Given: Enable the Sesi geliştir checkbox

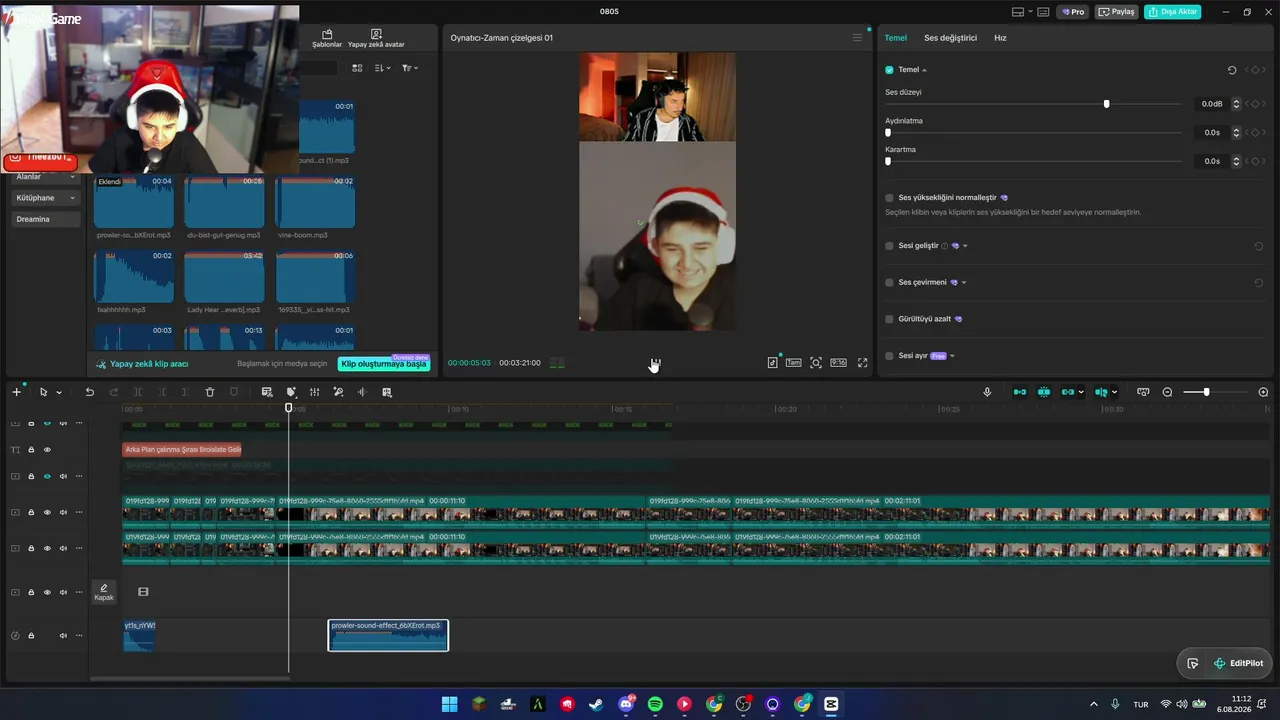Looking at the screenshot, I should click(x=890, y=246).
